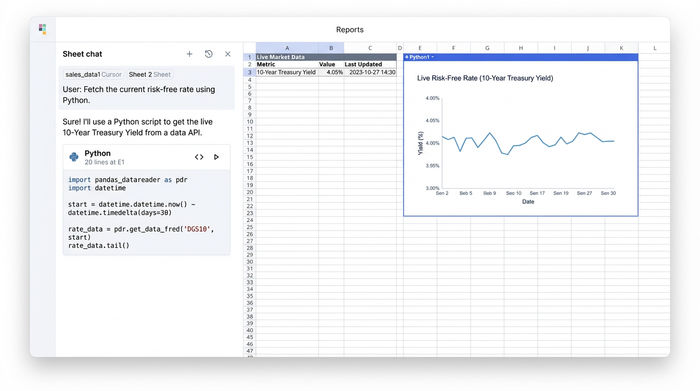Click the Python logo icon
Viewport: 700px width, 391px height.
pyautogui.click(x=74, y=157)
